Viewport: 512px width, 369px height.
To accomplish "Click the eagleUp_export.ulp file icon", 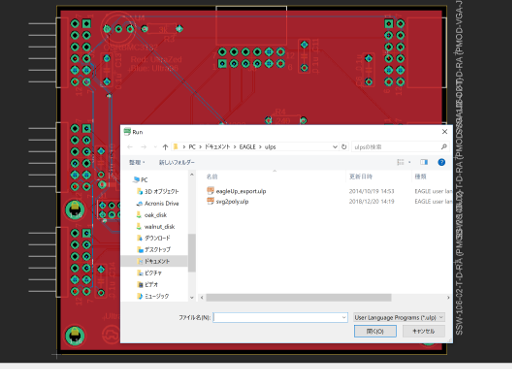I will tap(210, 191).
